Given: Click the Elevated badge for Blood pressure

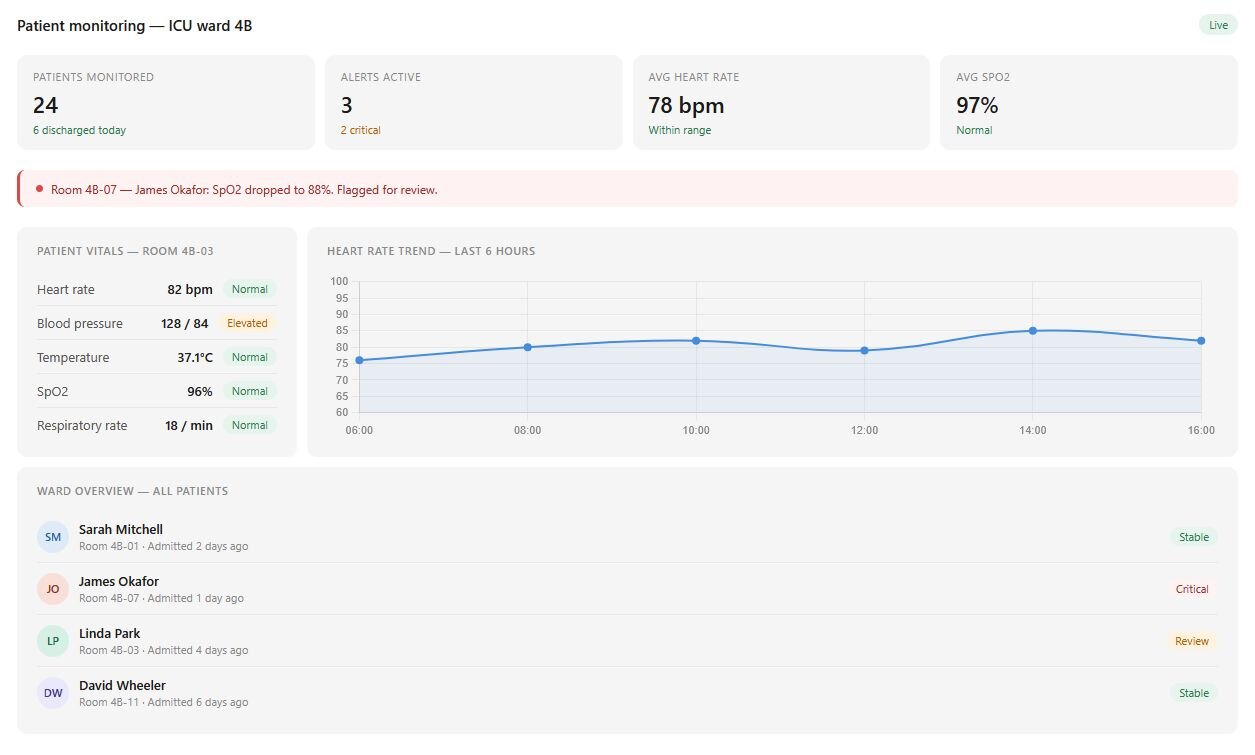Looking at the screenshot, I should 247,323.
